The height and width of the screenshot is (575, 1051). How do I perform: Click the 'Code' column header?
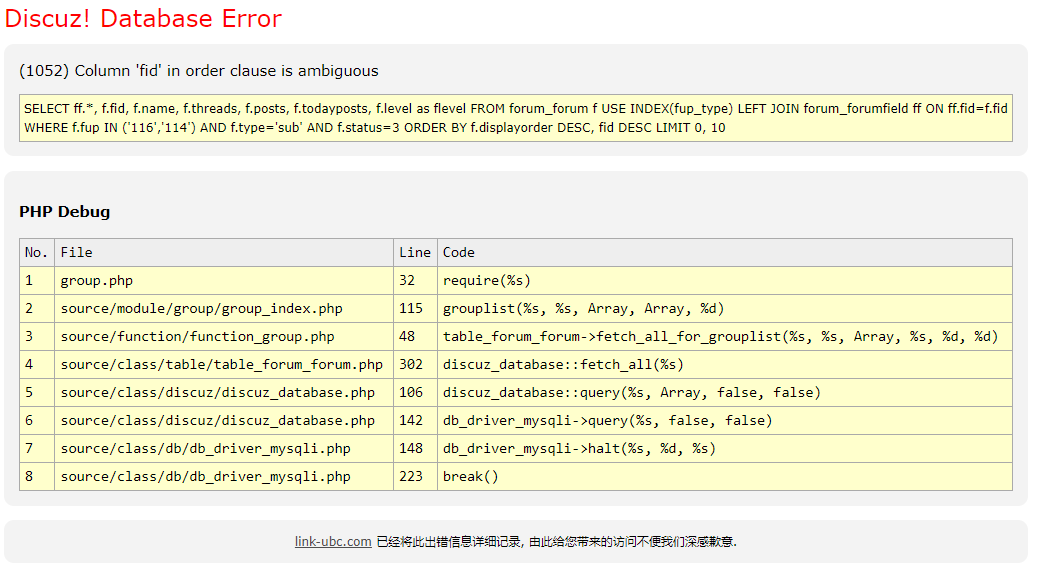459,252
